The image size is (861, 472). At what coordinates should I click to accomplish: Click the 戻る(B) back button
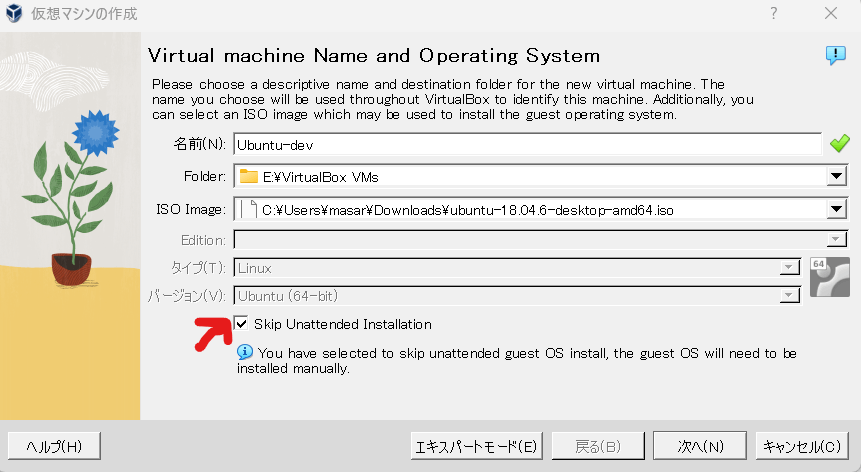pyautogui.click(x=598, y=446)
